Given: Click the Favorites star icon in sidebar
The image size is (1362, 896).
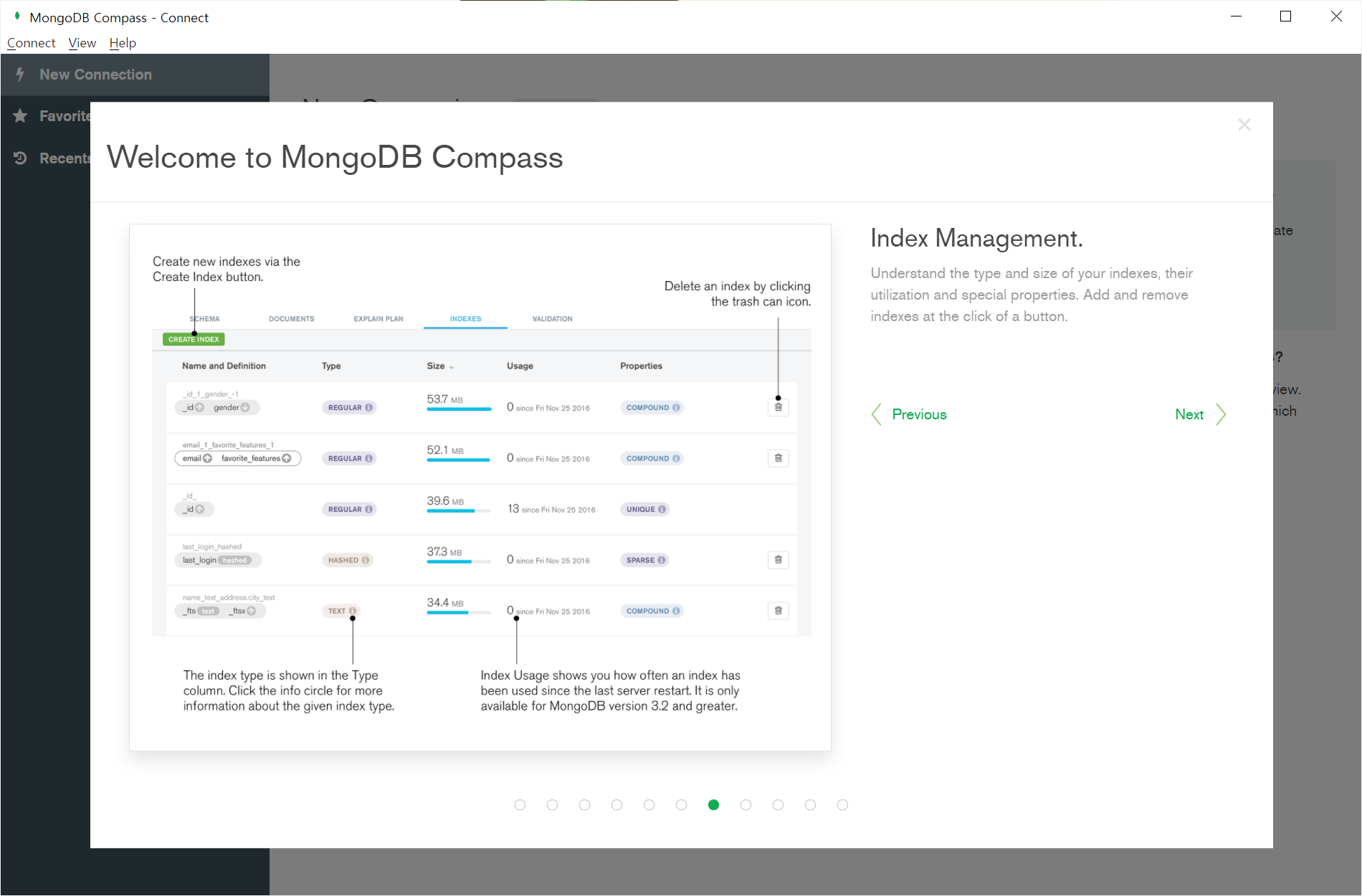Looking at the screenshot, I should pos(20,115).
